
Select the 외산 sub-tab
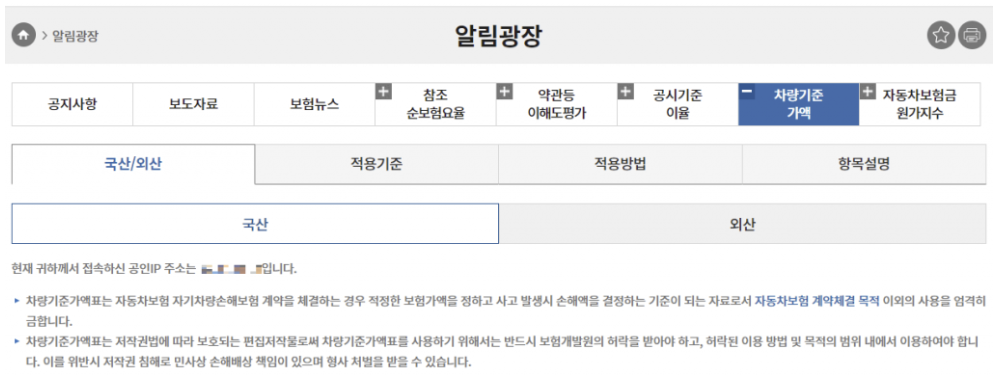[x=742, y=224]
